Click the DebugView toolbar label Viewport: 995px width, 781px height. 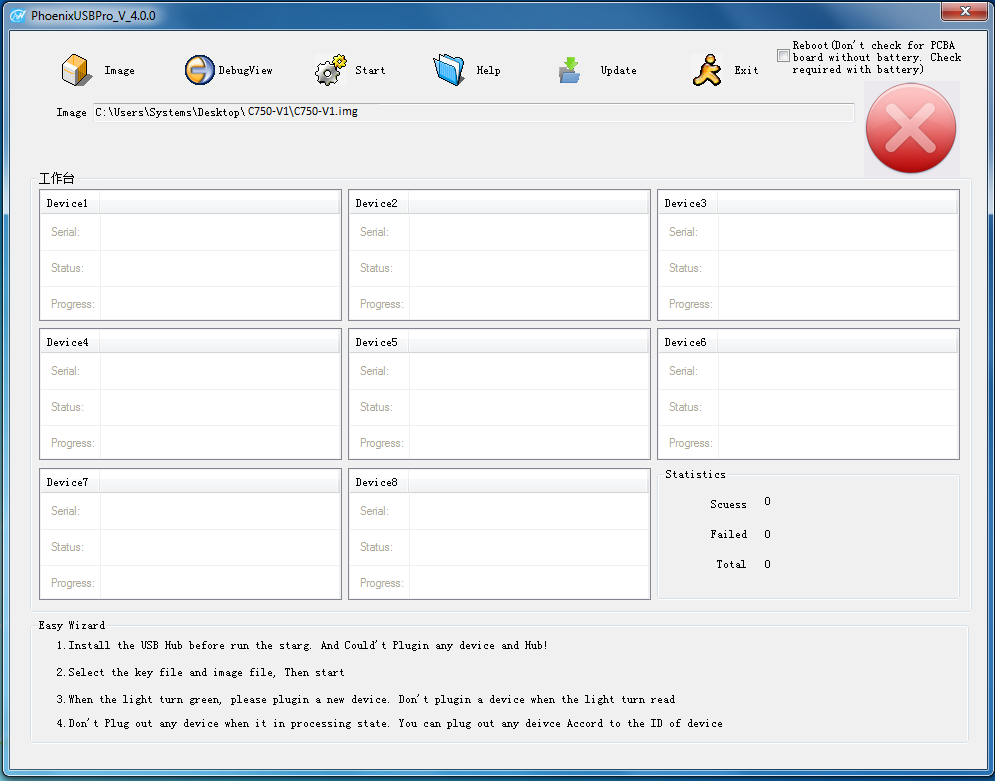[x=246, y=70]
